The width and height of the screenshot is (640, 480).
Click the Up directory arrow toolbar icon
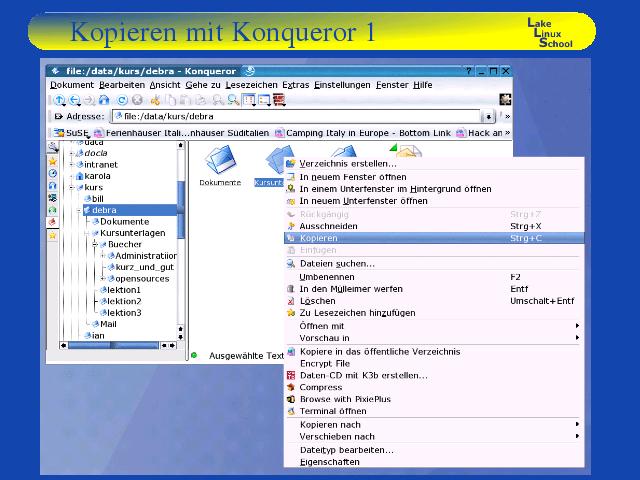point(60,100)
